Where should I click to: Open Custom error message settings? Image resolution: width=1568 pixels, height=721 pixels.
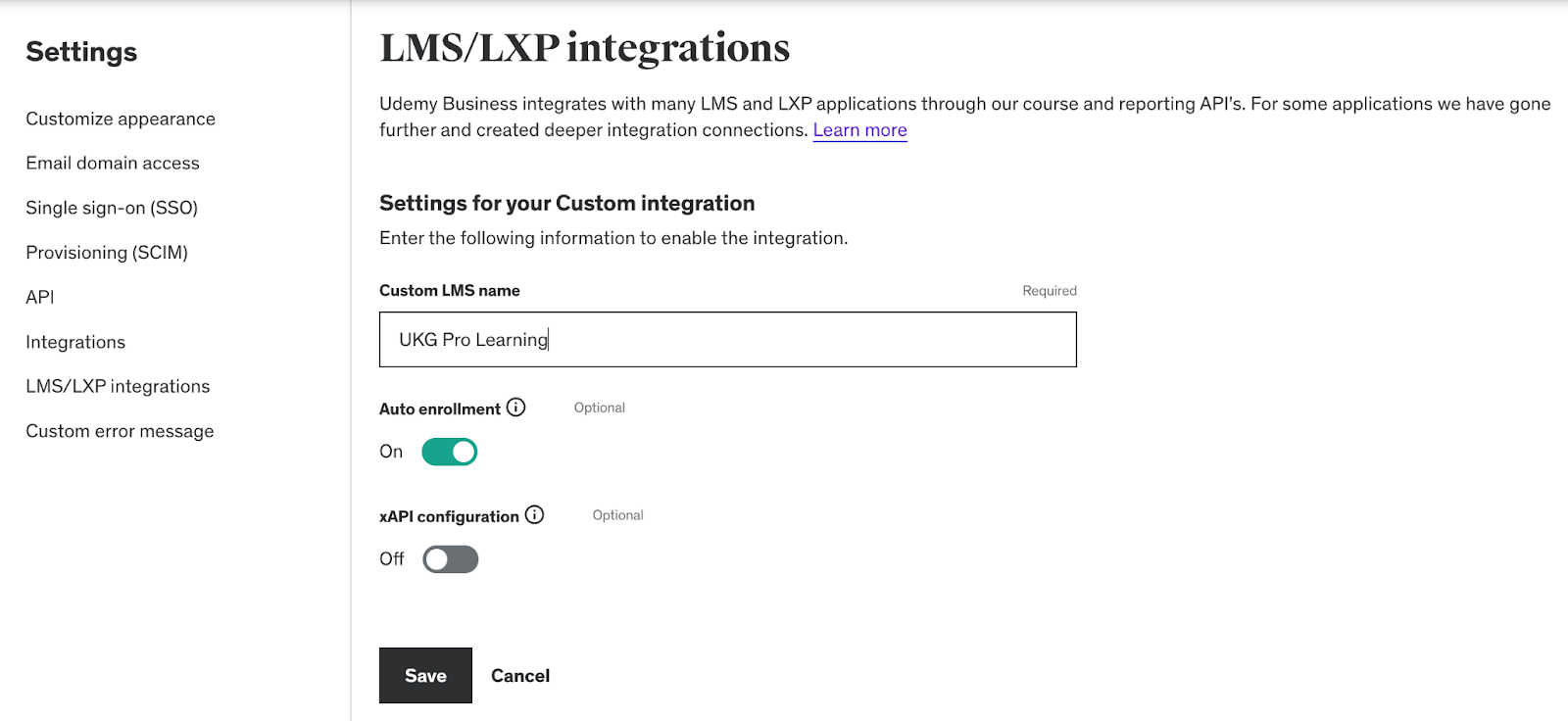(x=120, y=431)
